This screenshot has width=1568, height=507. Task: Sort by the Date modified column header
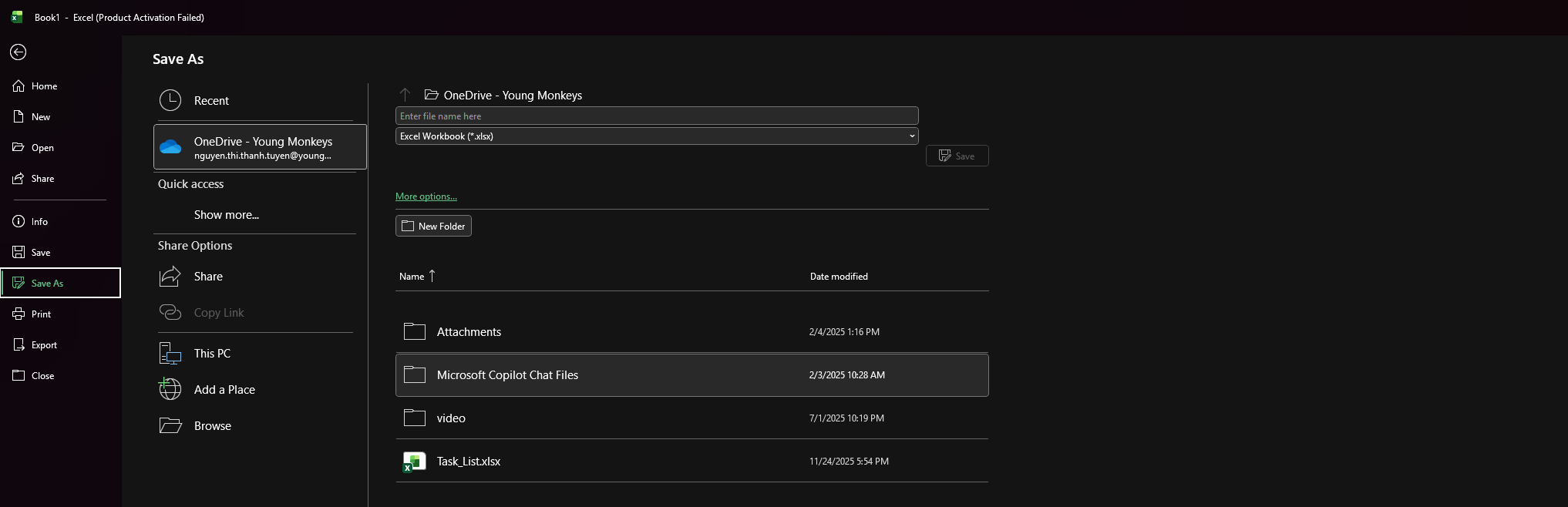pyautogui.click(x=838, y=277)
